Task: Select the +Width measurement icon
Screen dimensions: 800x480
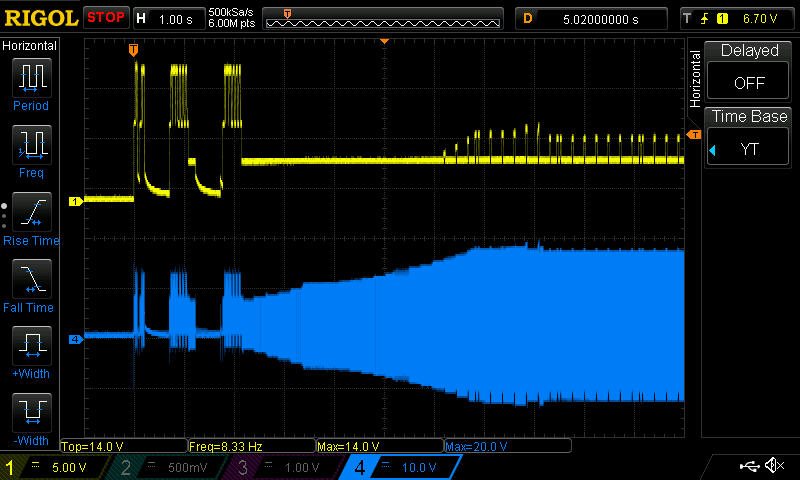Action: (32, 345)
